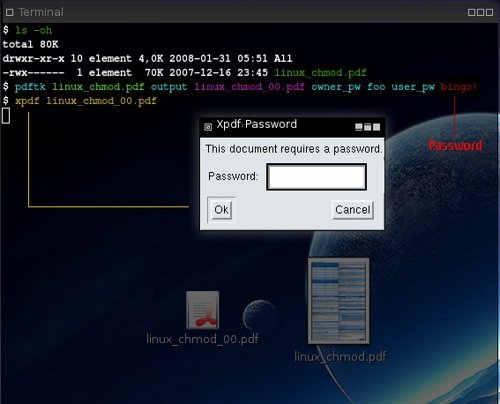Focus the Password input field
Viewport: 500px width, 404px height.
316,177
